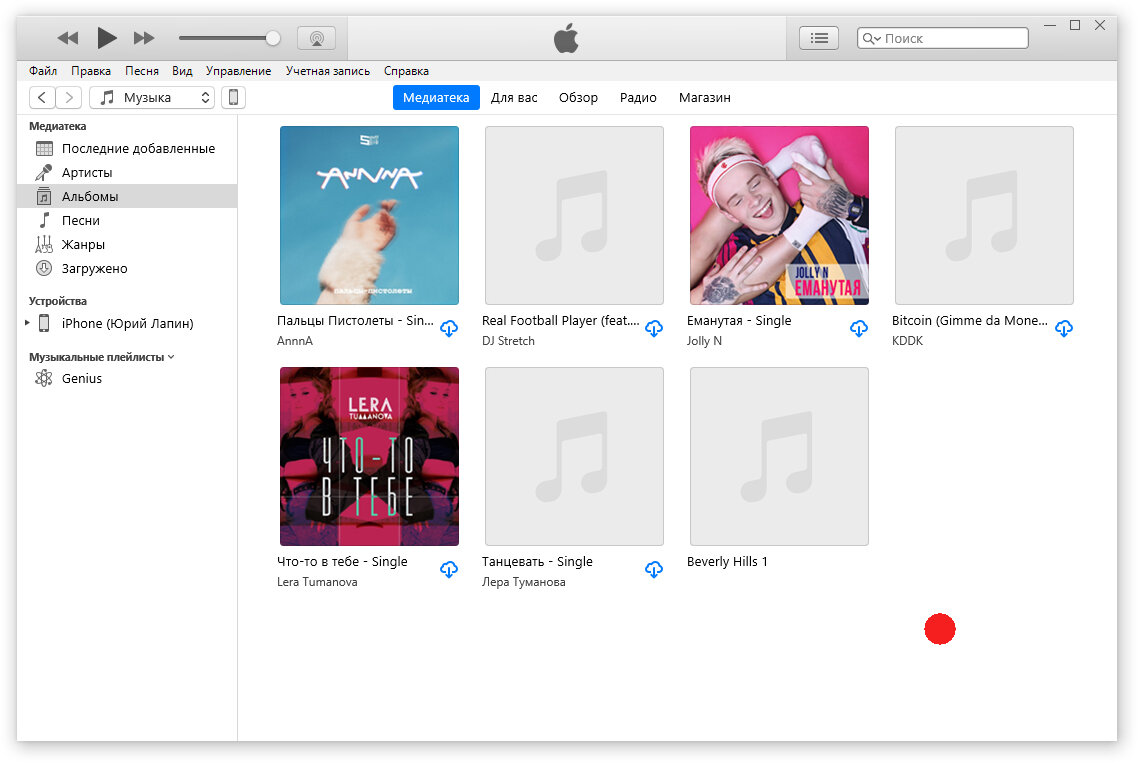Select Последние добавленные in sidebar

click(x=127, y=148)
